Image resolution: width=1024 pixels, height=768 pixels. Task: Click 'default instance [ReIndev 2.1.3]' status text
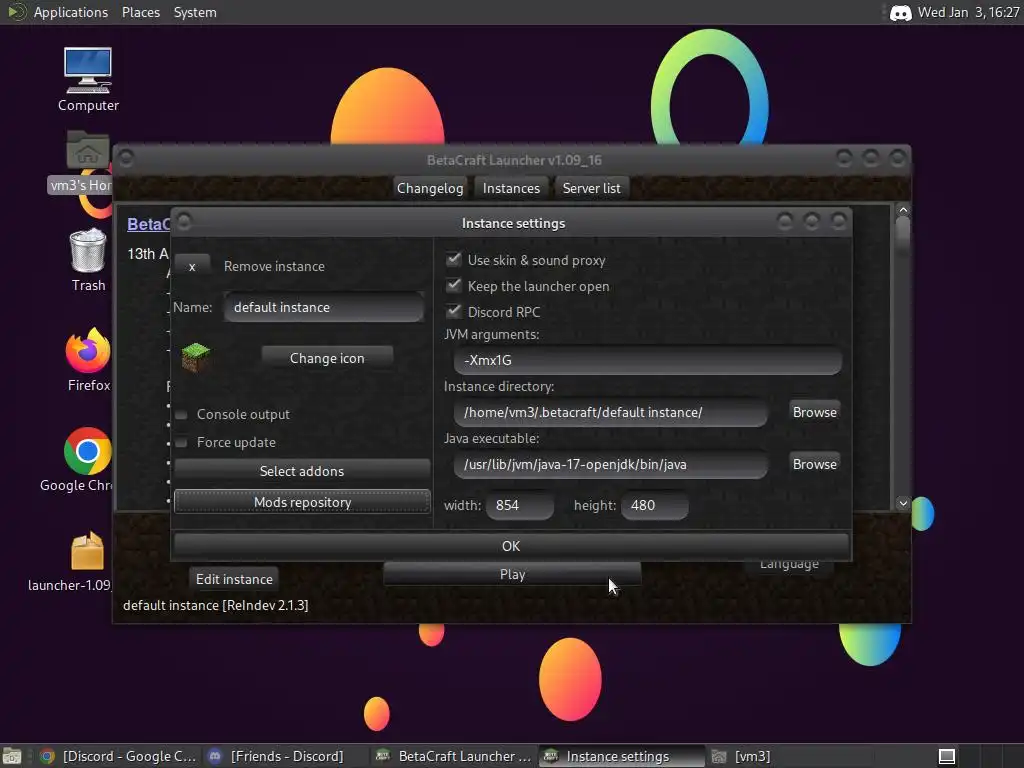[x=216, y=605]
